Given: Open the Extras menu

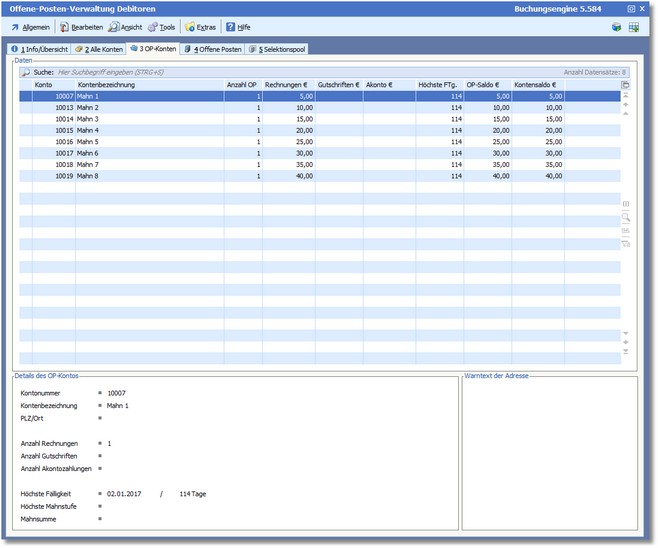Looking at the screenshot, I should [x=200, y=27].
